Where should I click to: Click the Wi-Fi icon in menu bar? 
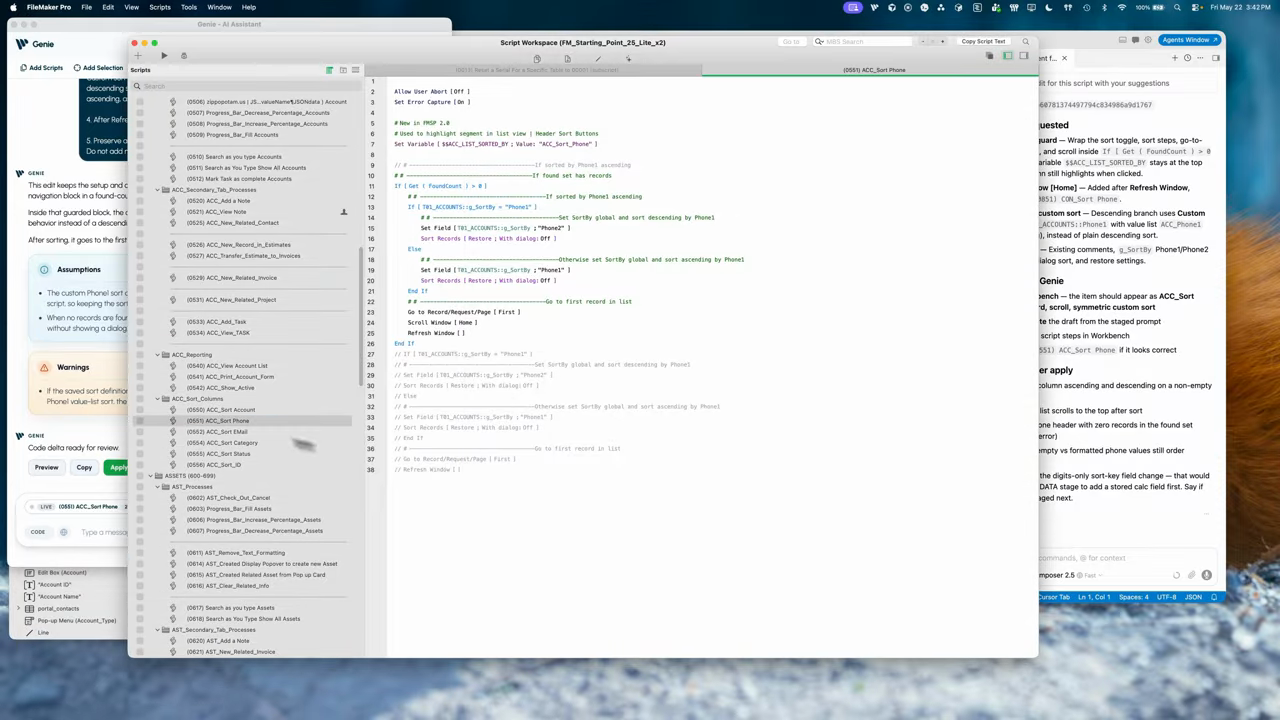[x=1122, y=7]
